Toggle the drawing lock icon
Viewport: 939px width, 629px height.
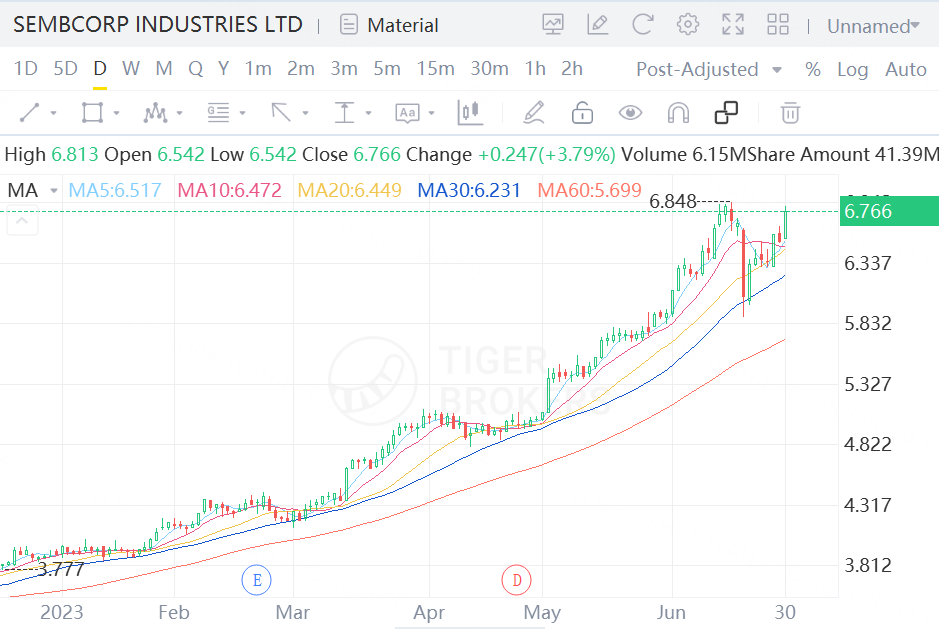[x=582, y=113]
